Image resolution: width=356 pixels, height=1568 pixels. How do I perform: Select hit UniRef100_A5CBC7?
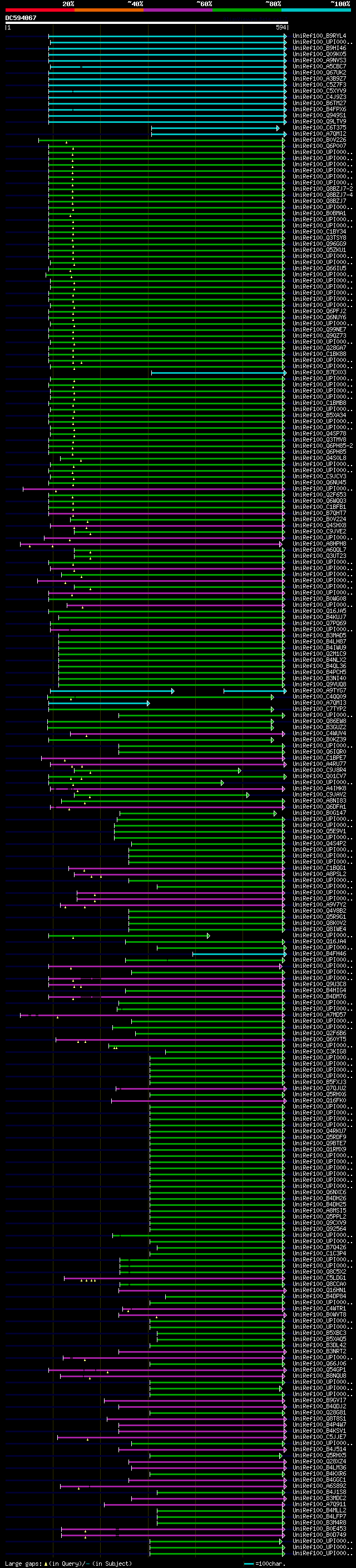pos(319,66)
